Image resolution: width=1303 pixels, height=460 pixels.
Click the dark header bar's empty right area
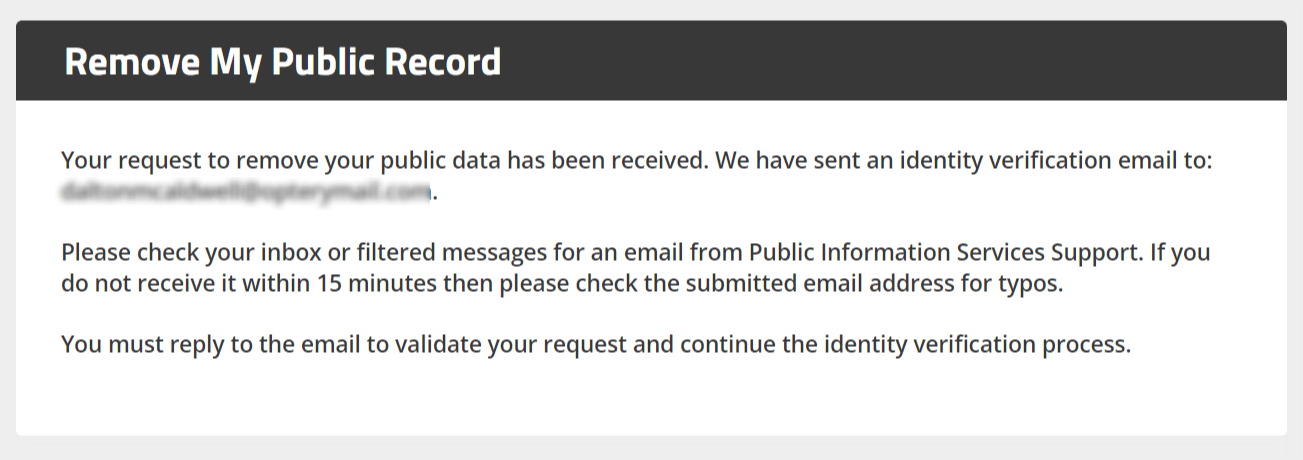tap(900, 61)
